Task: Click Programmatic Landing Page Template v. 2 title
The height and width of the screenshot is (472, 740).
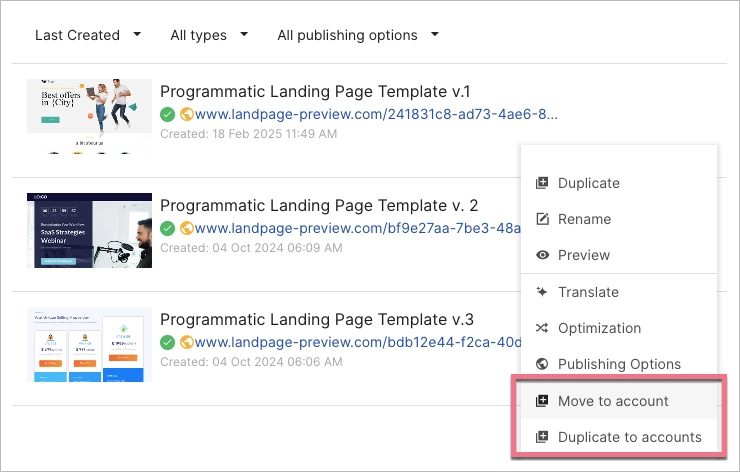Action: pyautogui.click(x=319, y=206)
